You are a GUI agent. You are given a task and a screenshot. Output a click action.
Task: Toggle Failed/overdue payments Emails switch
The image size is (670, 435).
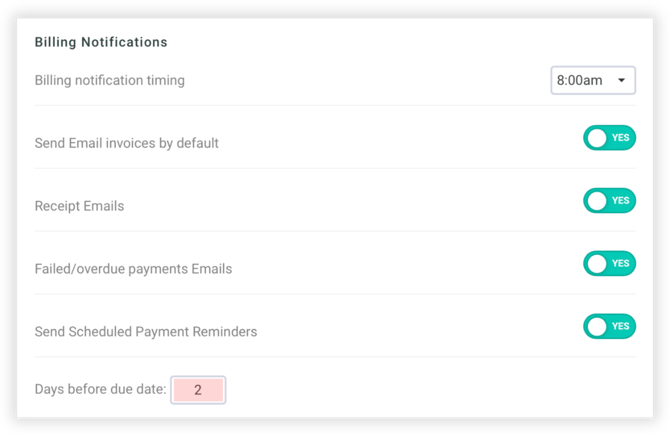click(609, 264)
